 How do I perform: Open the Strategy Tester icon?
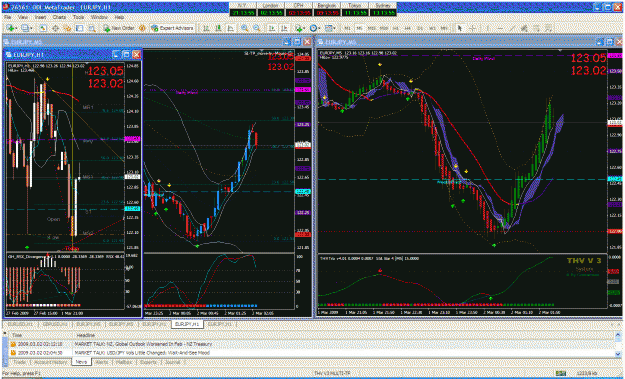(x=92, y=28)
